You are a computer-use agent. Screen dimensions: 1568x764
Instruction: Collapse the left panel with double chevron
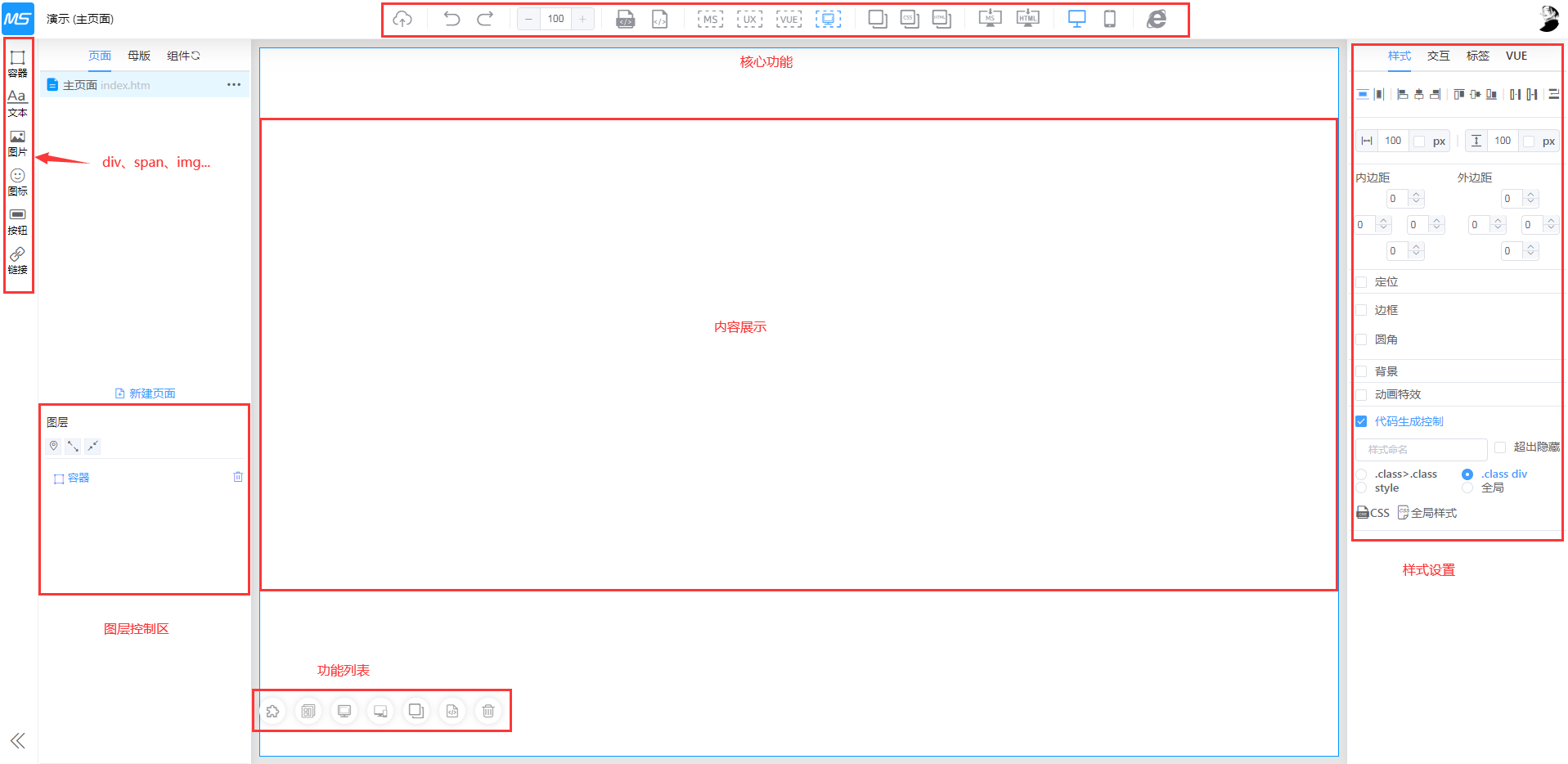17,741
